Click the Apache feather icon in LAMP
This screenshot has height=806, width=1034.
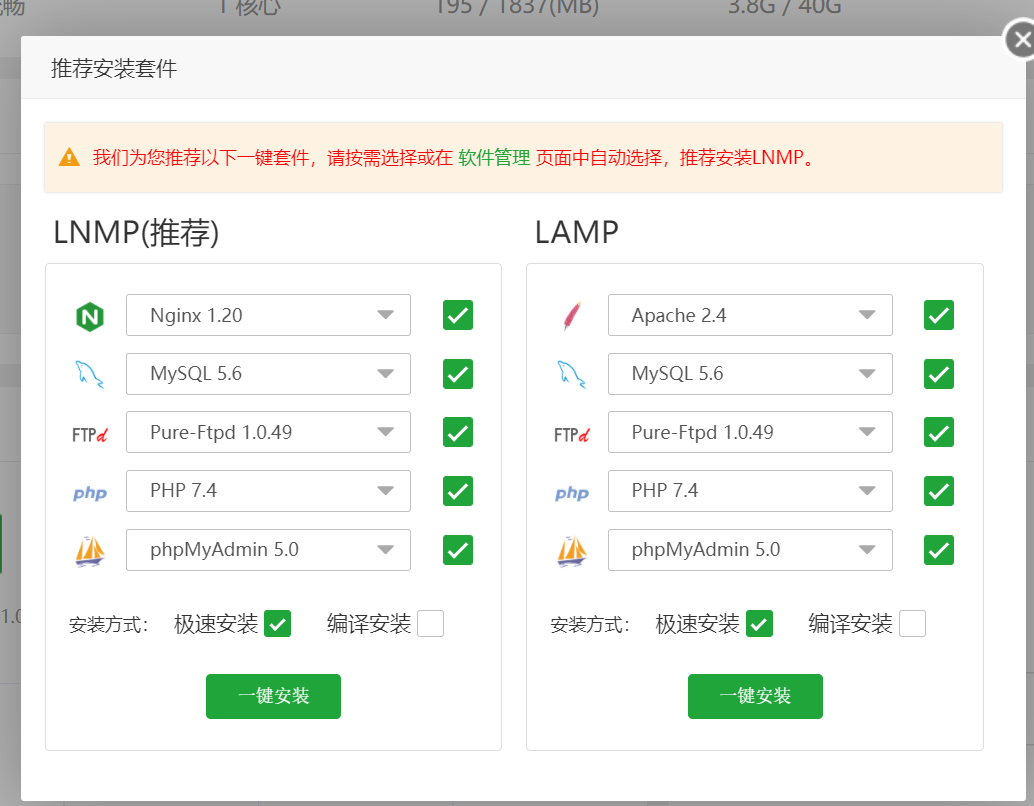pyautogui.click(x=572, y=316)
